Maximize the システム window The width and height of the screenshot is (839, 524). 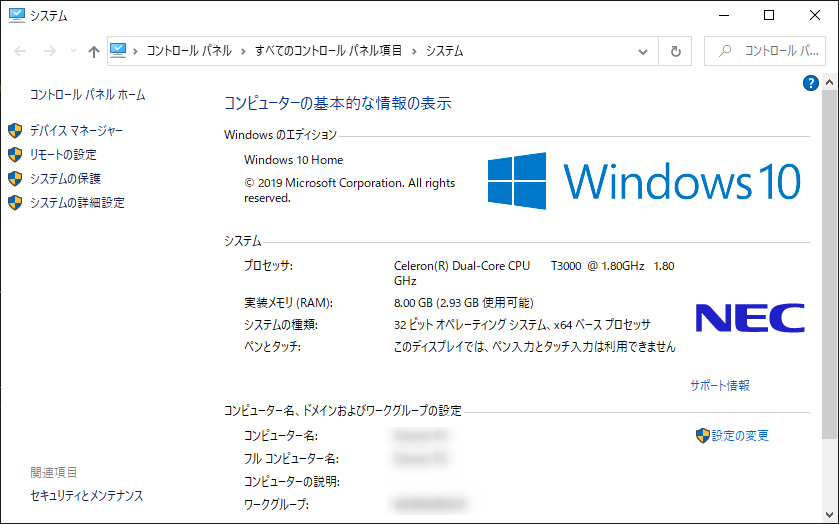point(769,16)
